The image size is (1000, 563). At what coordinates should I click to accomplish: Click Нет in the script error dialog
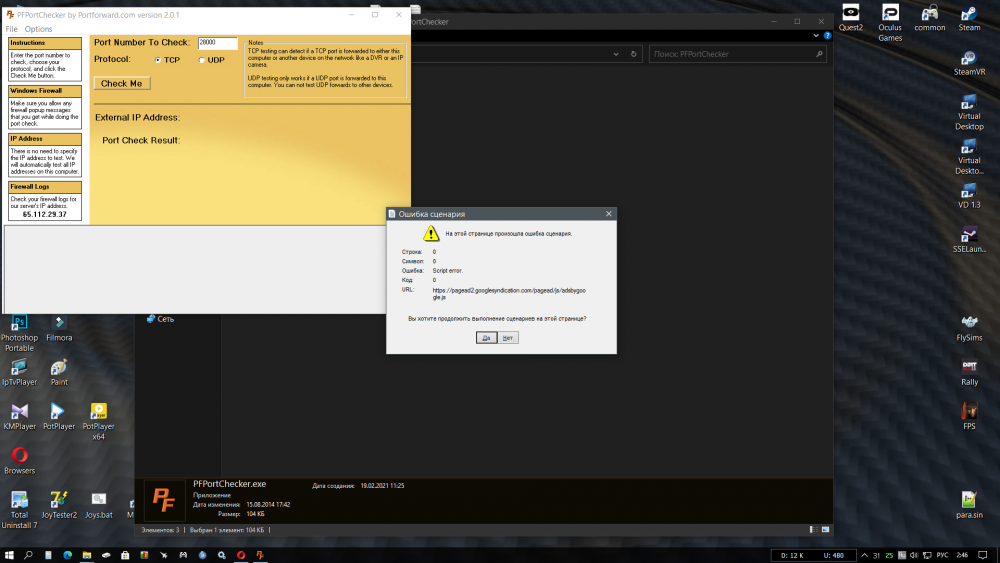pyautogui.click(x=508, y=338)
